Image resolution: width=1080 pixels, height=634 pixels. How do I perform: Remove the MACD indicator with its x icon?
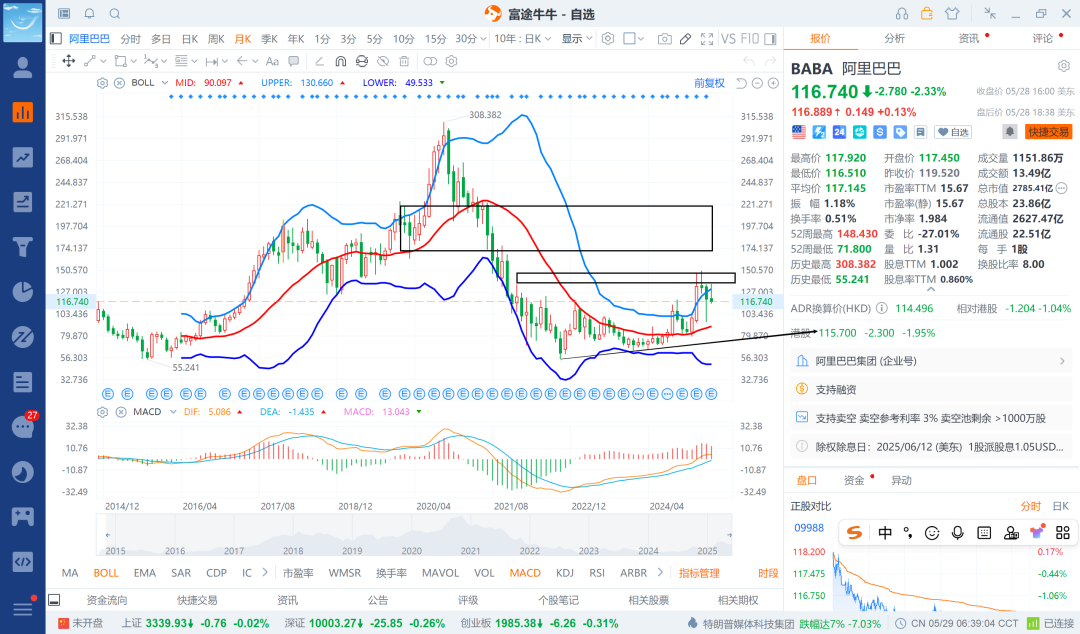121,412
